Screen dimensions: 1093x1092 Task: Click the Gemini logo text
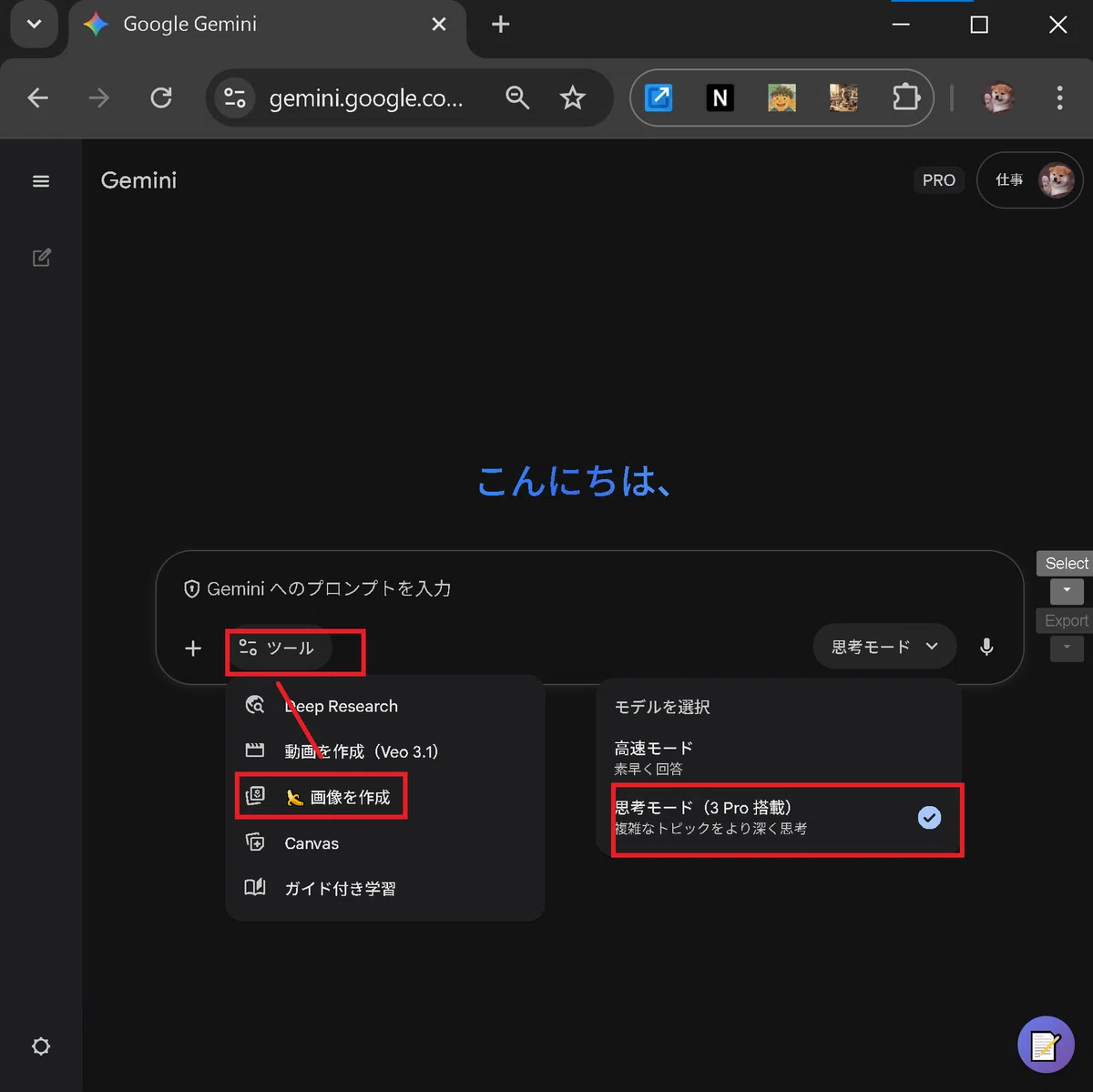(x=138, y=180)
